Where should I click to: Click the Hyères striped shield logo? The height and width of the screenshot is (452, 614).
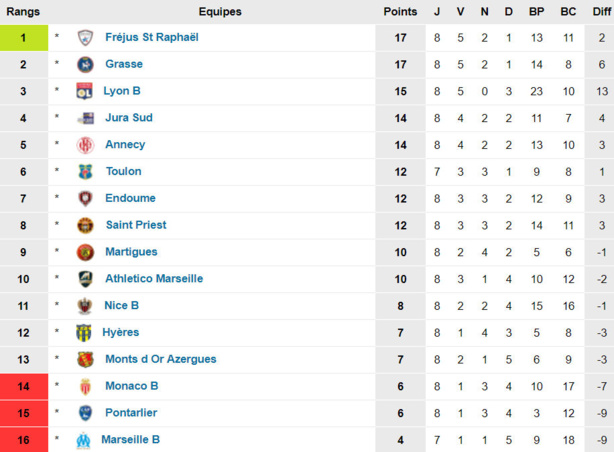point(83,333)
